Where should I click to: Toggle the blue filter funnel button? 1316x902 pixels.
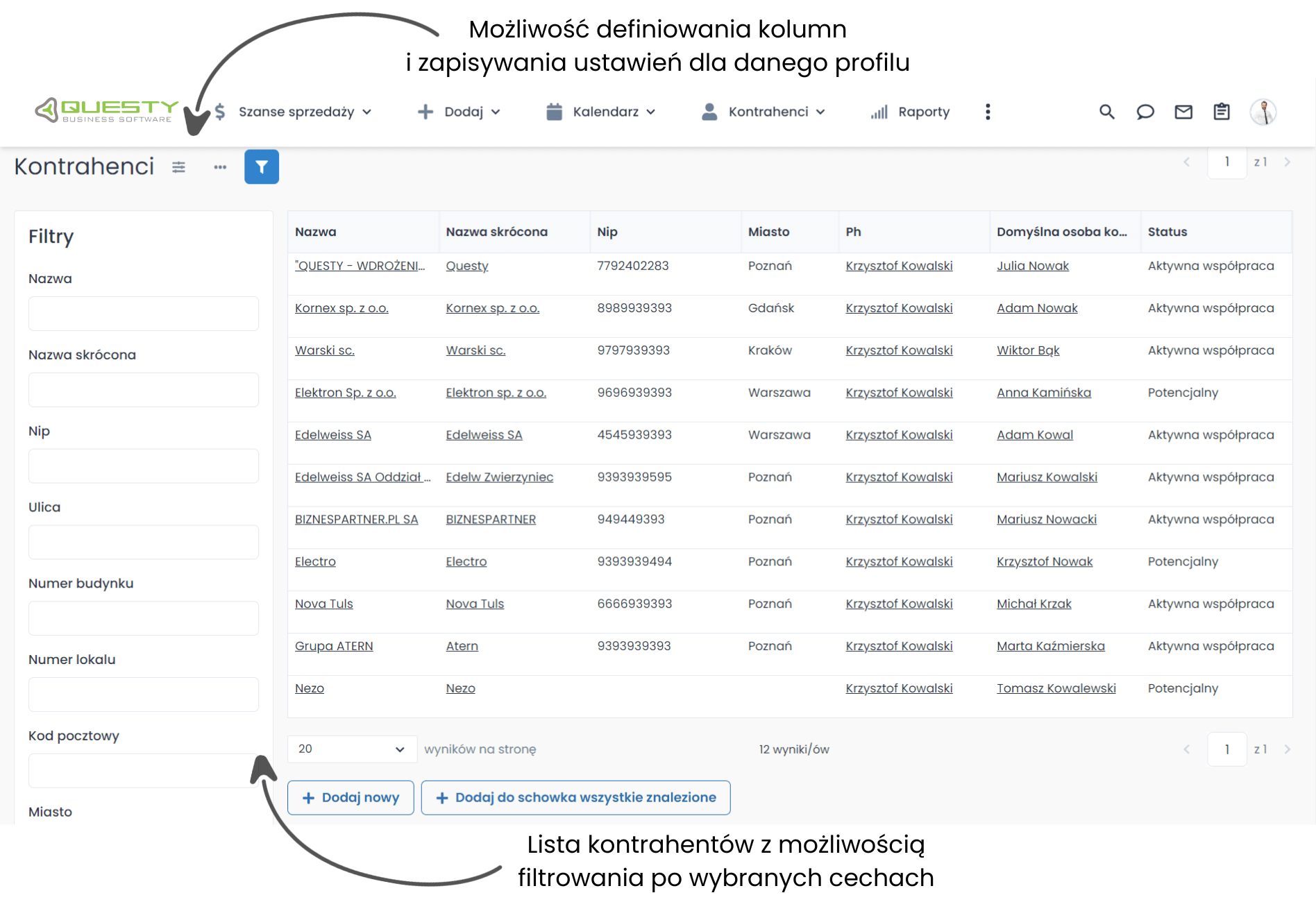click(262, 167)
